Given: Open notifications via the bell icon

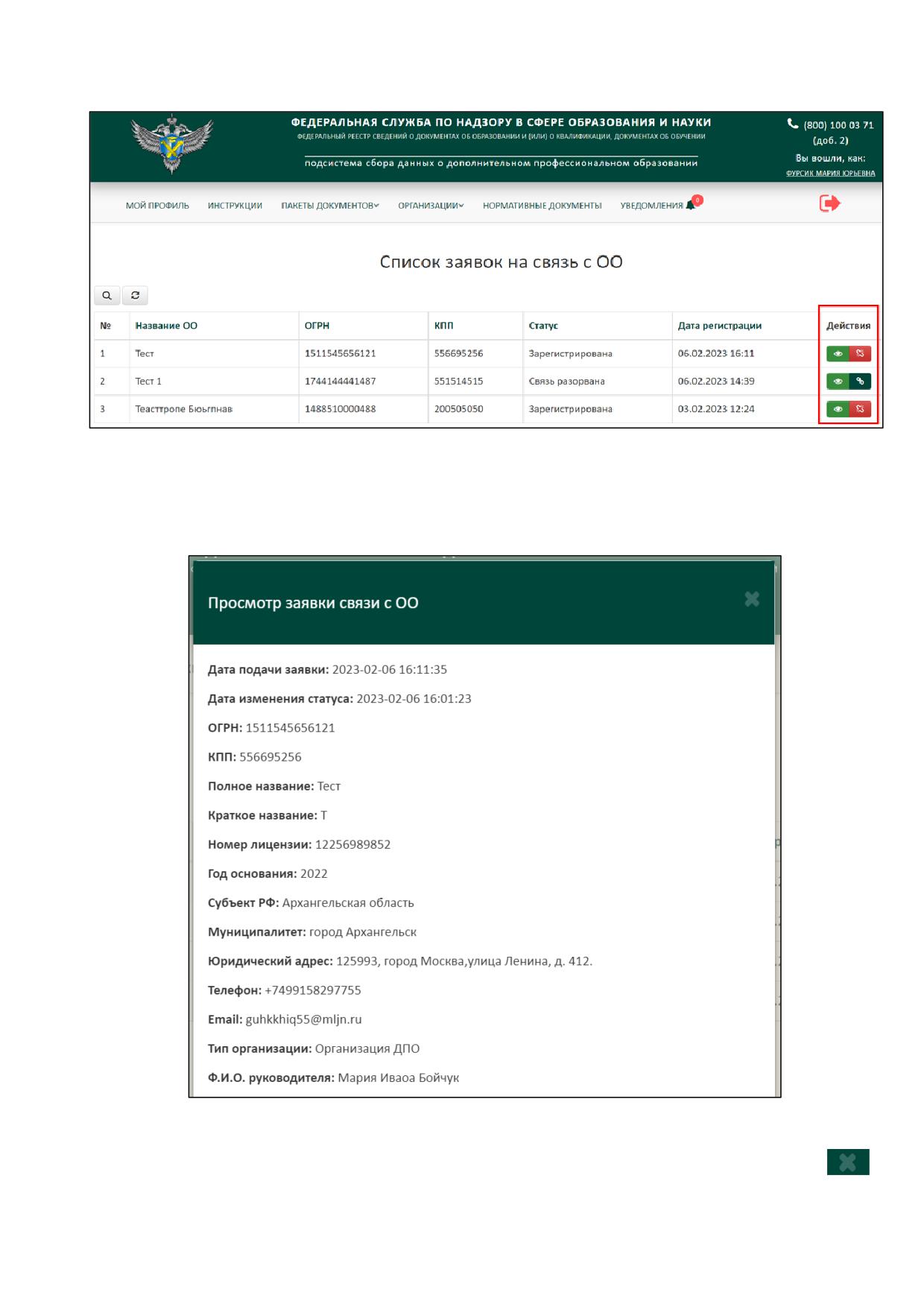Looking at the screenshot, I should click(x=690, y=206).
